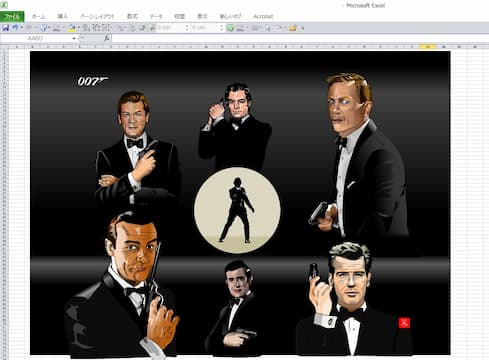
Task: Expand the Undo history dropdown arrow
Action: click(21, 28)
